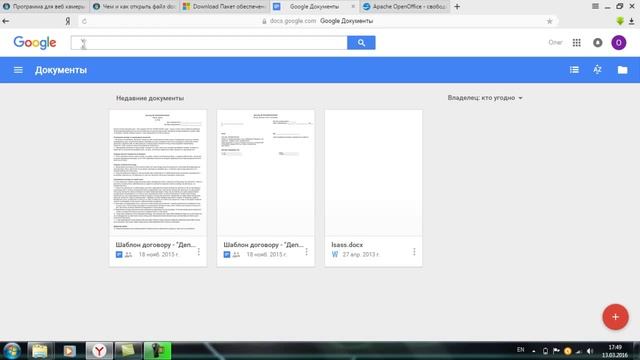Open media player taskbar icon
Screen dimensions: 640x360
pos(69,351)
